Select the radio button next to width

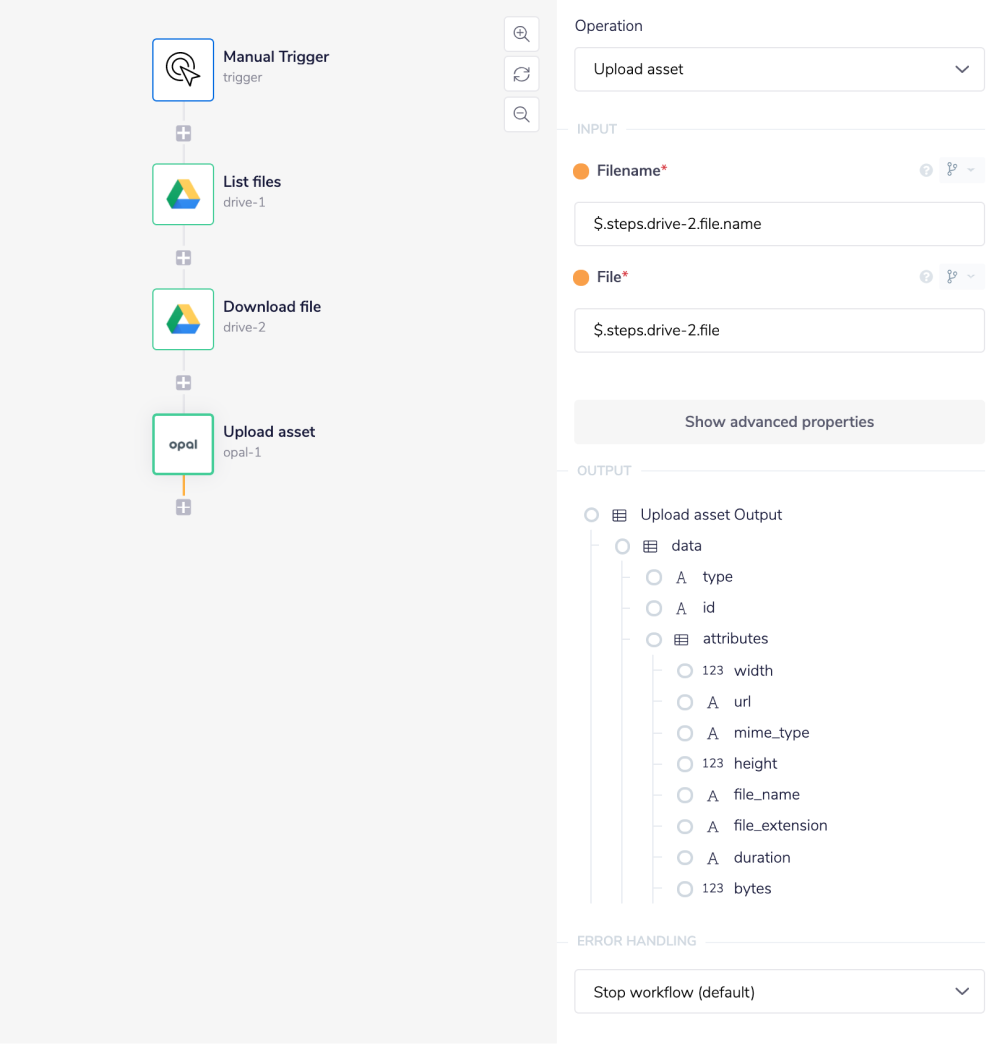pyautogui.click(x=685, y=671)
